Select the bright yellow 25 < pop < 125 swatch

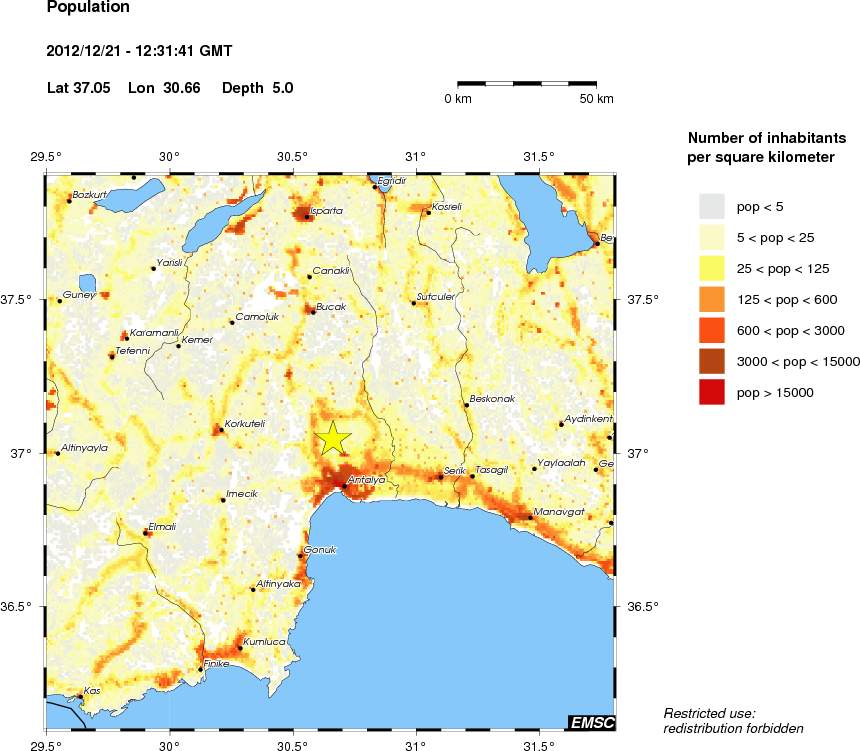[x=711, y=268]
